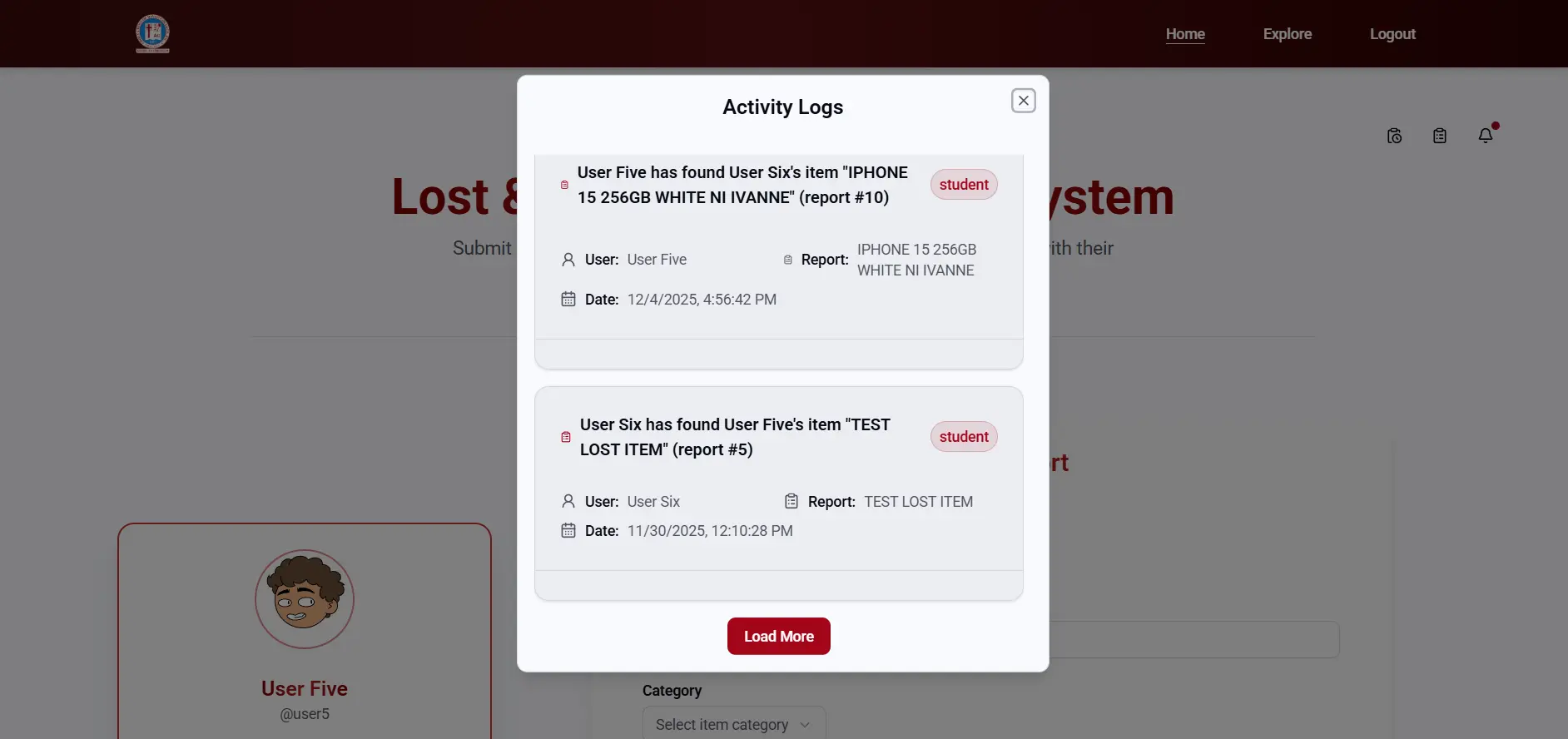This screenshot has width=1568, height=739.
Task: Expand the Select item category dropdown
Action: point(733,724)
